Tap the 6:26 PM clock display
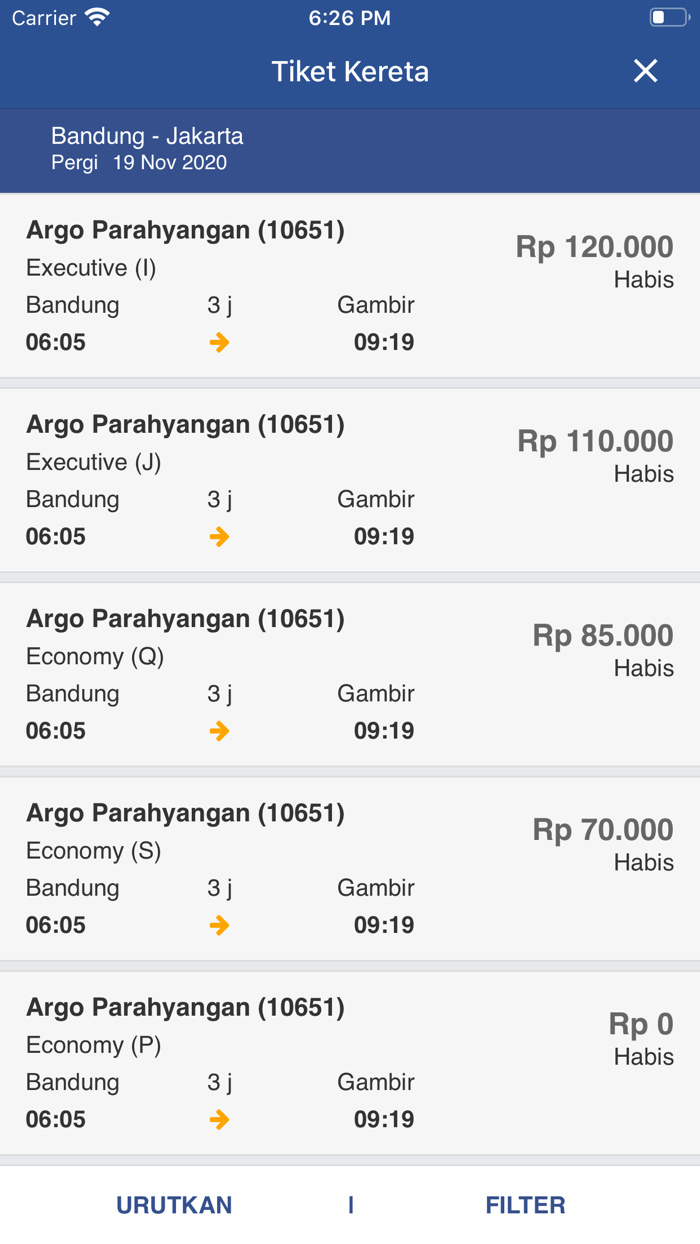The width and height of the screenshot is (700, 1244). (x=350, y=16)
